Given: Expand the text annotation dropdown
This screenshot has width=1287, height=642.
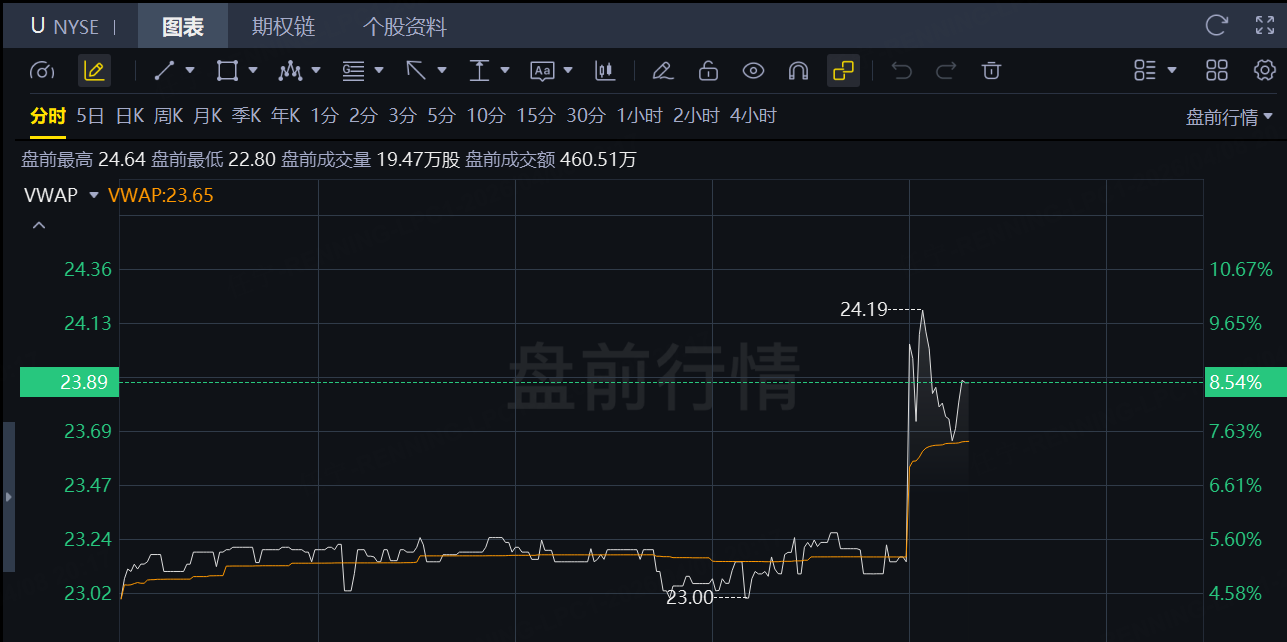Looking at the screenshot, I should (x=568, y=71).
